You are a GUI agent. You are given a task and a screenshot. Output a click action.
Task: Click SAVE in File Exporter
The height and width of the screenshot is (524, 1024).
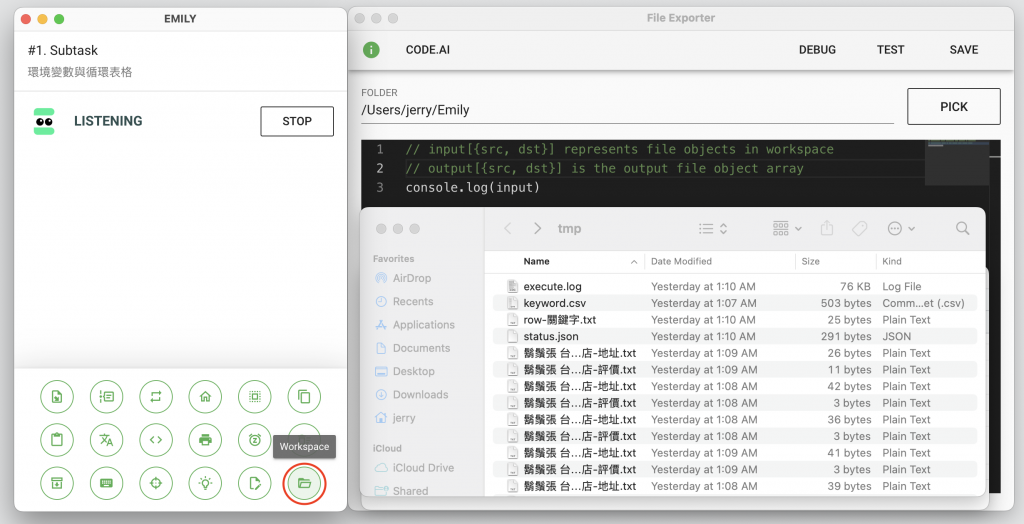pyautogui.click(x=963, y=50)
